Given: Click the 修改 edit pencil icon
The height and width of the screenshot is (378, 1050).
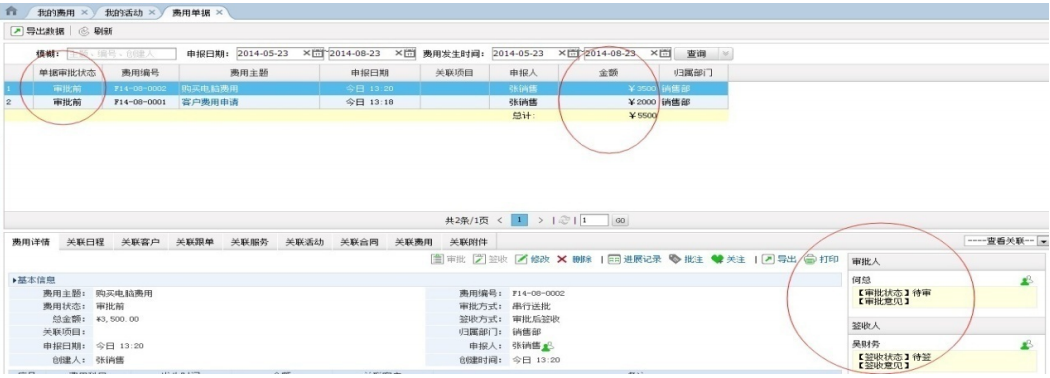Looking at the screenshot, I should click(x=521, y=259).
